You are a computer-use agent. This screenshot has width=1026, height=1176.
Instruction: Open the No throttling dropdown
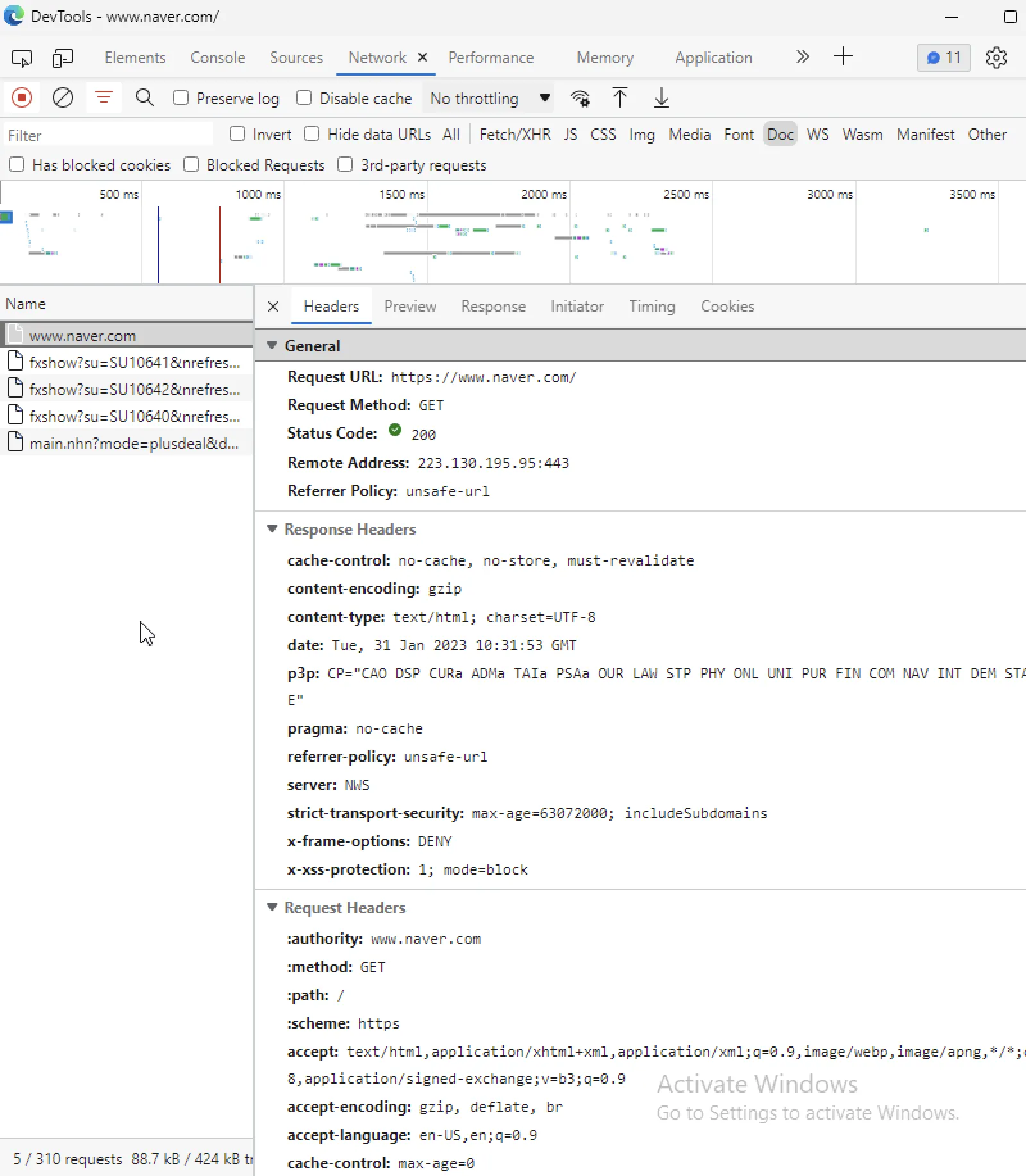489,98
